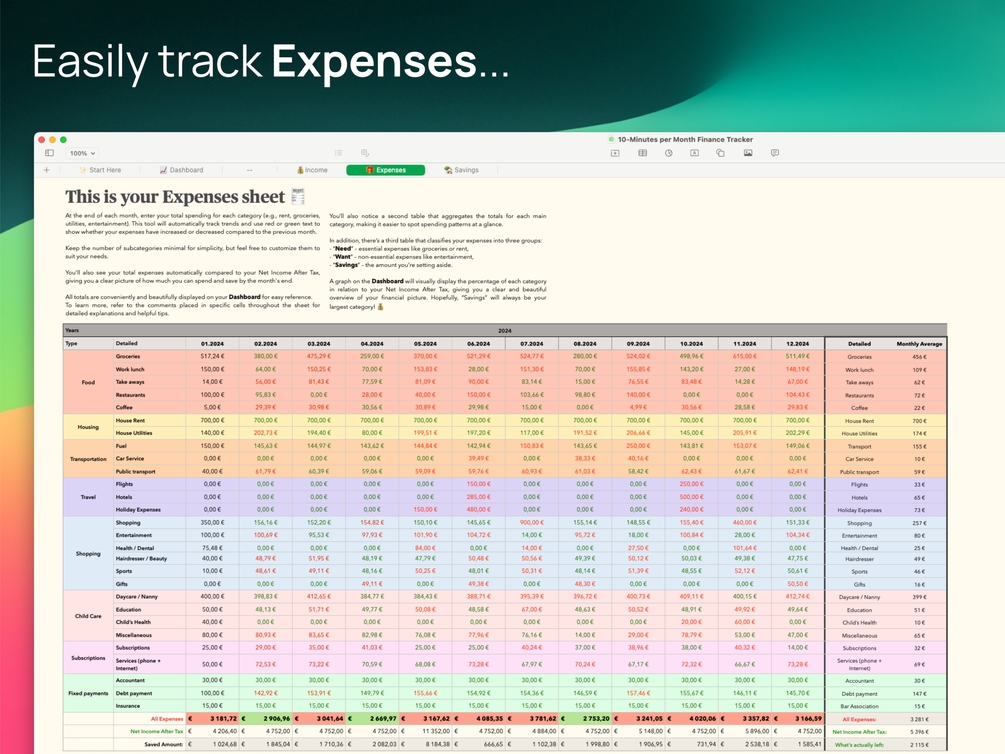The height and width of the screenshot is (754, 1005).
Task: Click the heading 'This is your Expenses sheet'
Action: [175, 197]
